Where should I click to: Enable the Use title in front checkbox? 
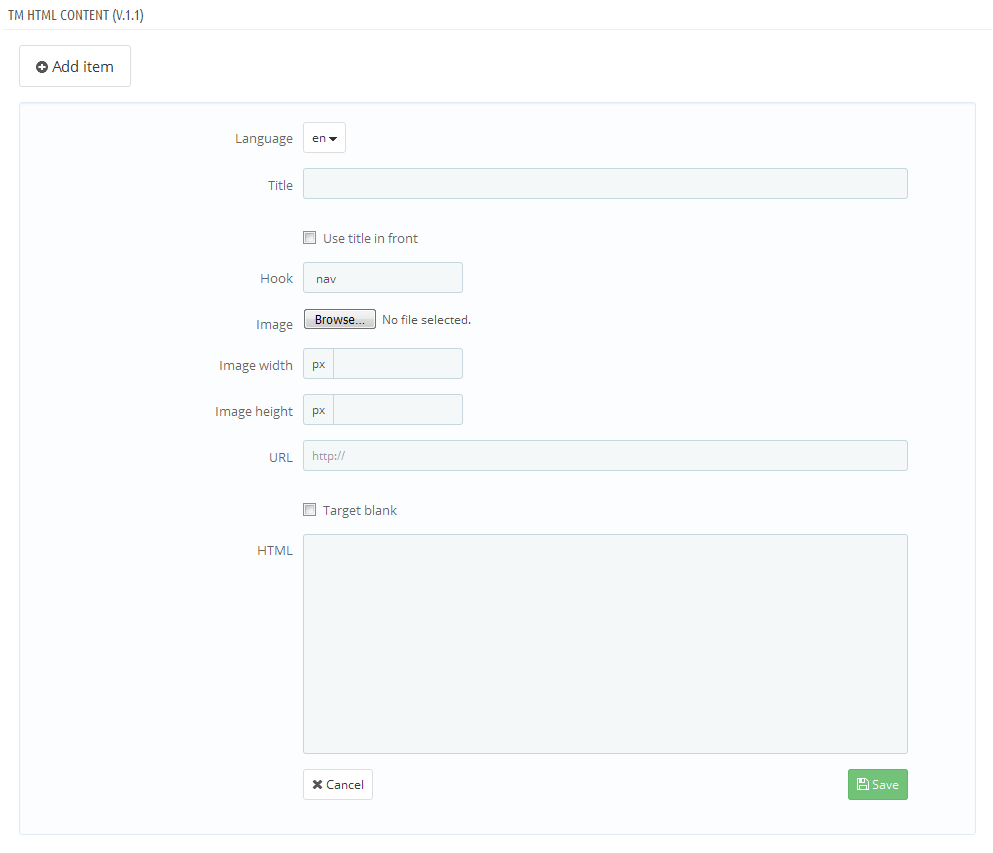[x=310, y=238]
